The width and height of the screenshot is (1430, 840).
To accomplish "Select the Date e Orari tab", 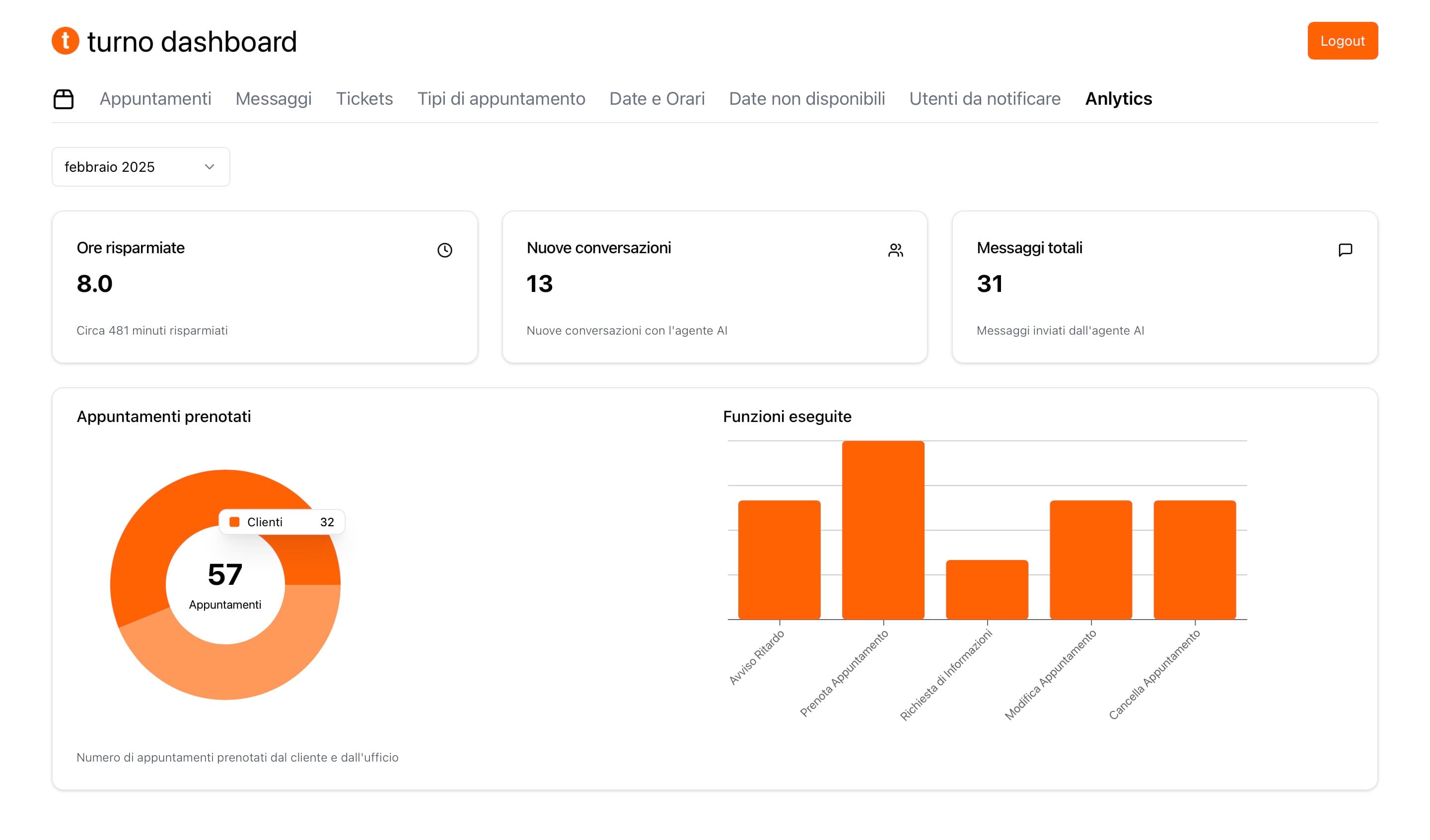I will click(657, 99).
